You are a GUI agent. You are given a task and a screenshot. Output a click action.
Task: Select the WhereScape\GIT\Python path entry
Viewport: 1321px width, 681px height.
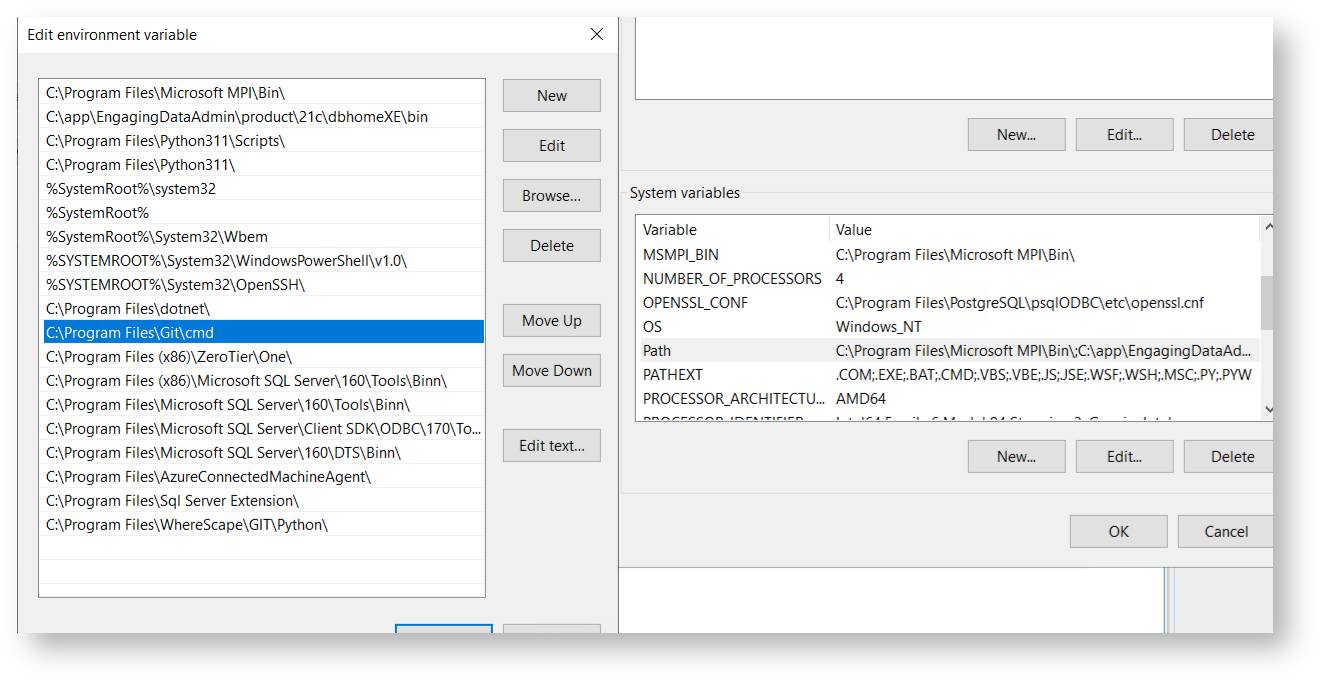point(186,525)
